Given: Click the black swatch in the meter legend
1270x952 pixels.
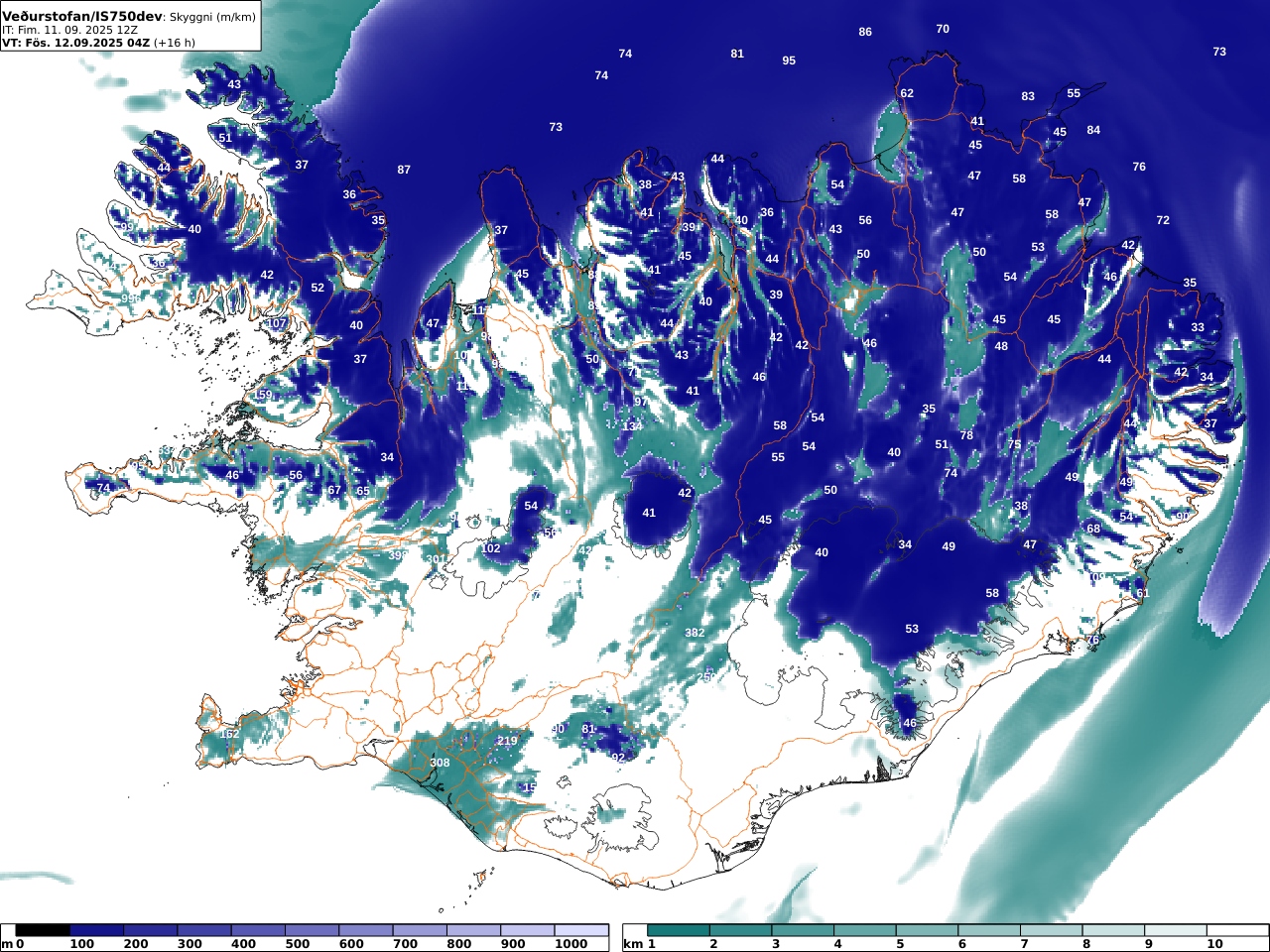Looking at the screenshot, I should coord(43,930).
